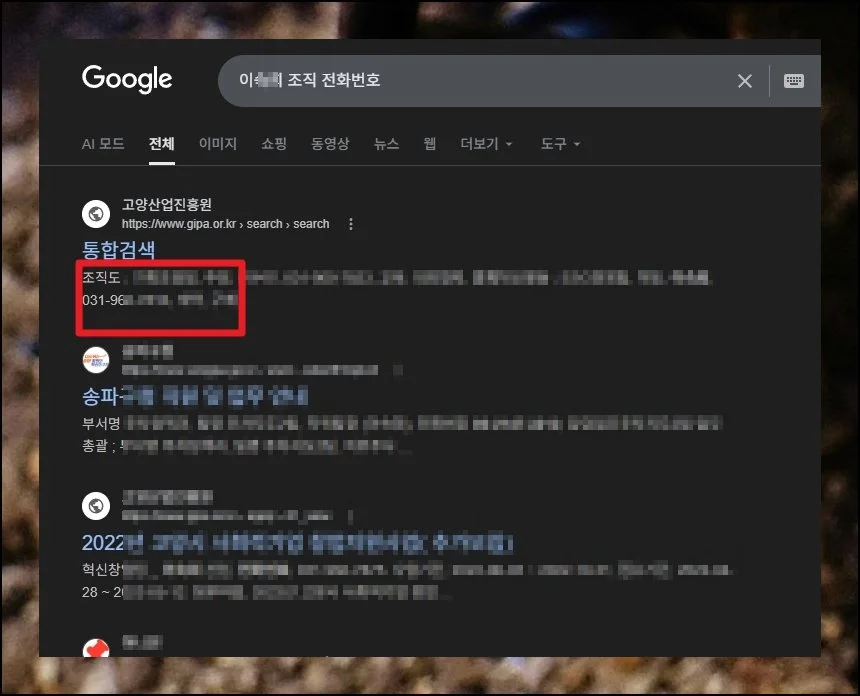Open the 통합검색 result link

119,249
